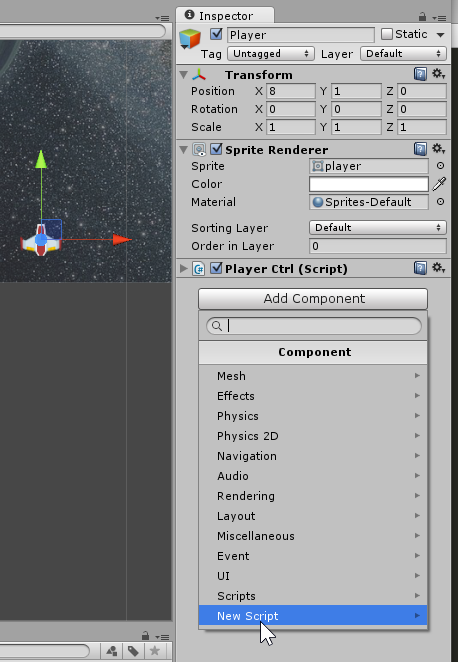Image resolution: width=458 pixels, height=662 pixels.
Task: Open the Tag dropdown set to Untagged
Action: click(x=271, y=54)
